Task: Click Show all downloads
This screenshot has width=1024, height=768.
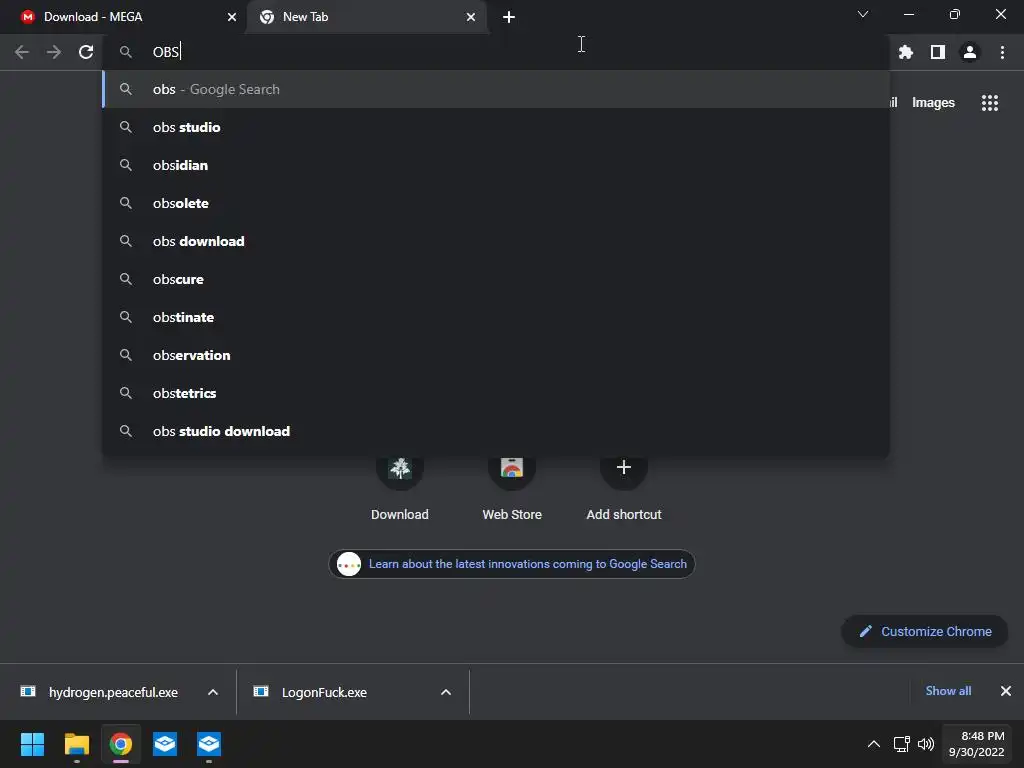Action: click(x=948, y=691)
